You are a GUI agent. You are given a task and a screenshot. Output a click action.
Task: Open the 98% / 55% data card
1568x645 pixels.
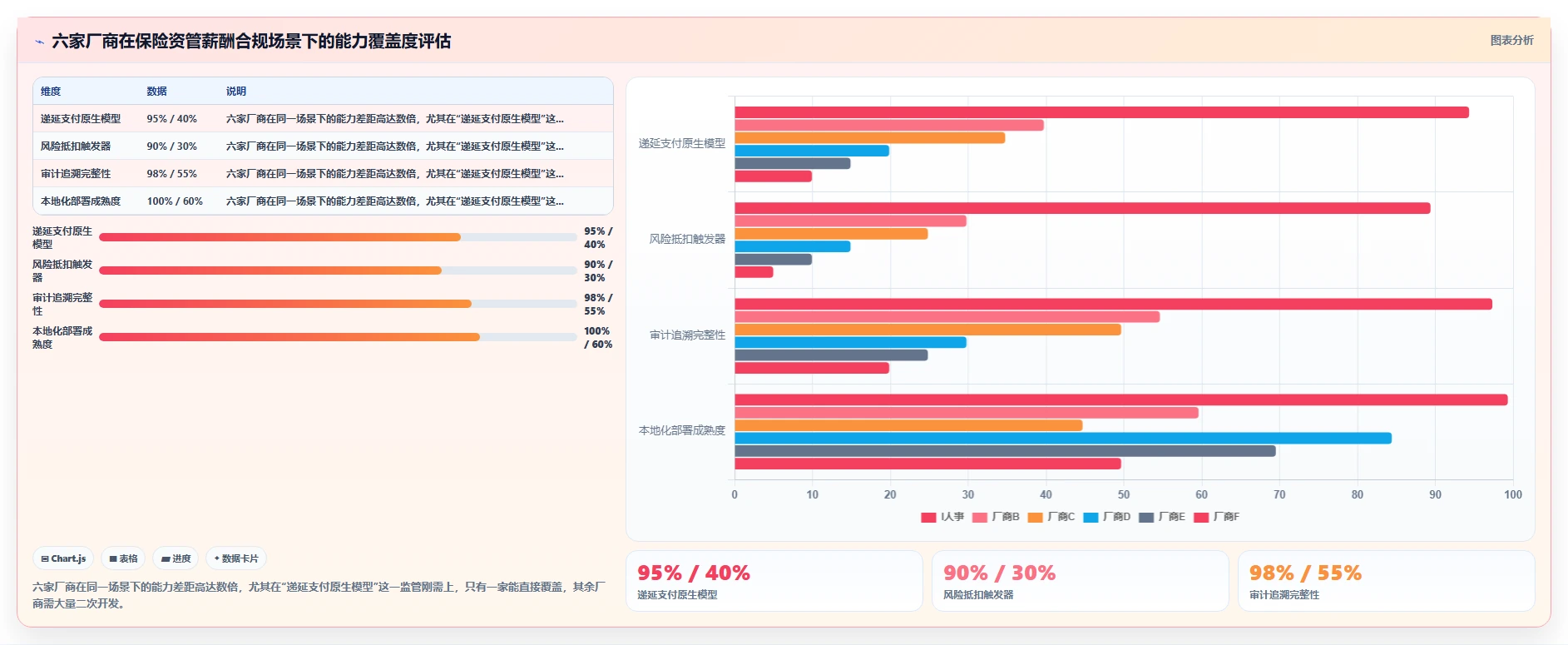(x=1387, y=581)
